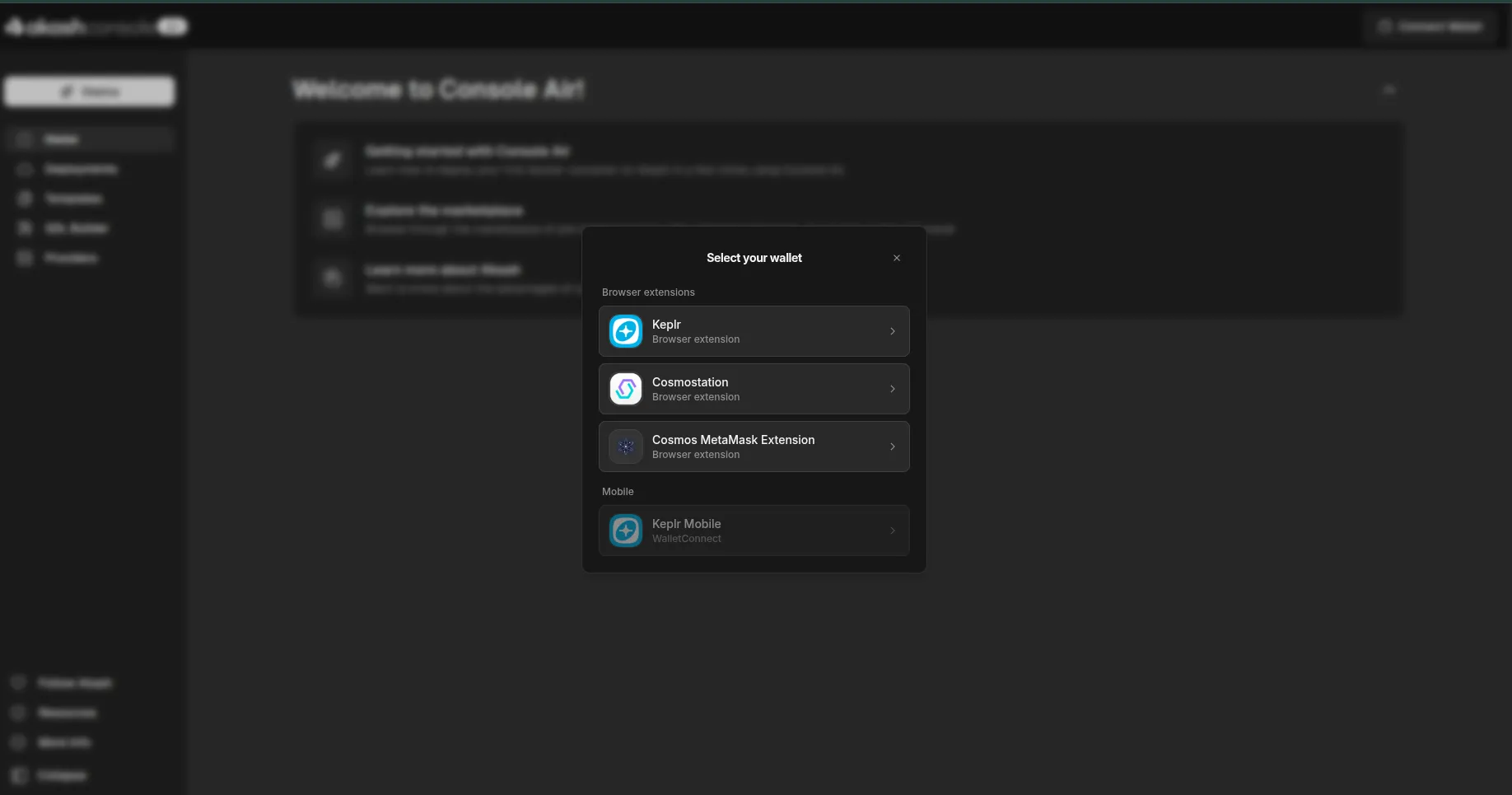Select the Cosmostation wallet option
This screenshot has width=1512, height=795.
coord(754,389)
